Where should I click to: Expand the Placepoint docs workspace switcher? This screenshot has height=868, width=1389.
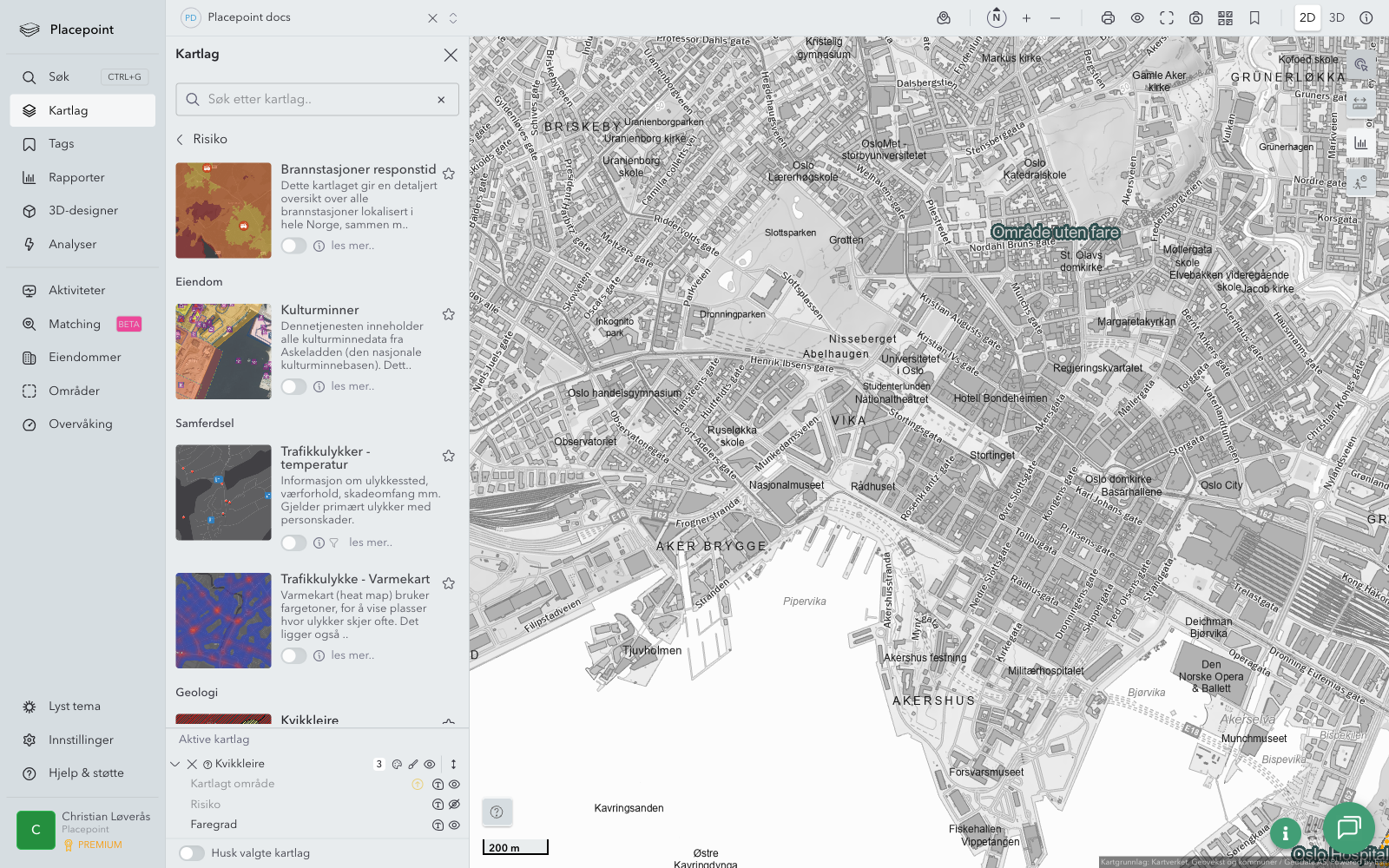453,17
